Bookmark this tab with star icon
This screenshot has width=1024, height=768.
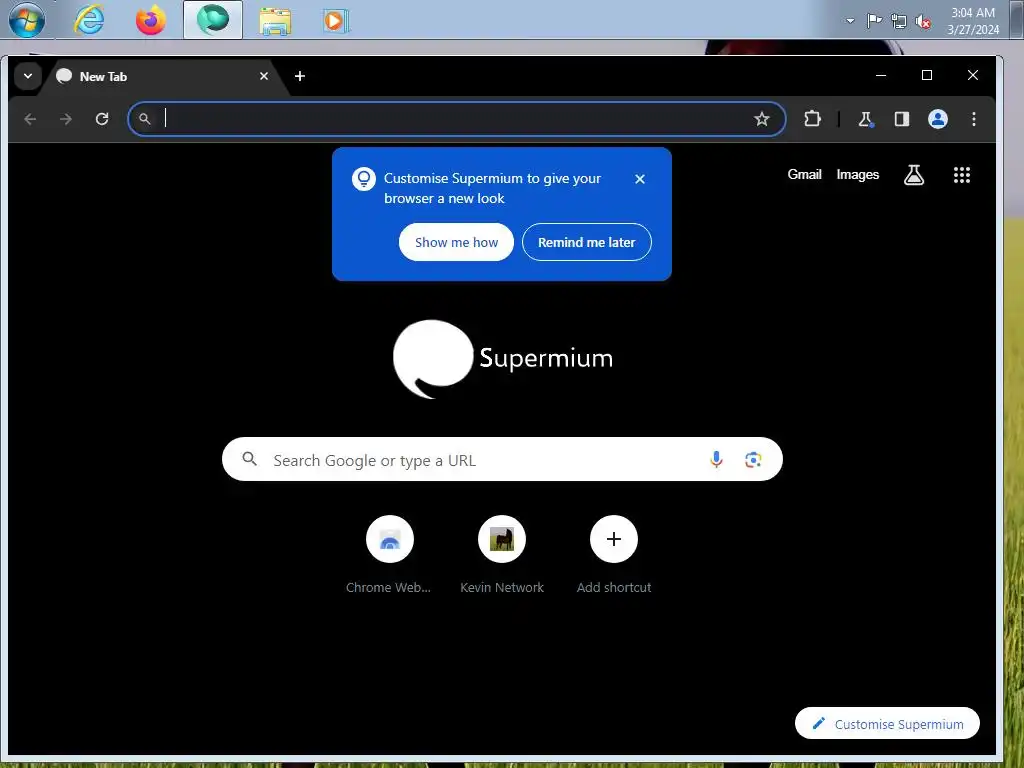point(761,119)
